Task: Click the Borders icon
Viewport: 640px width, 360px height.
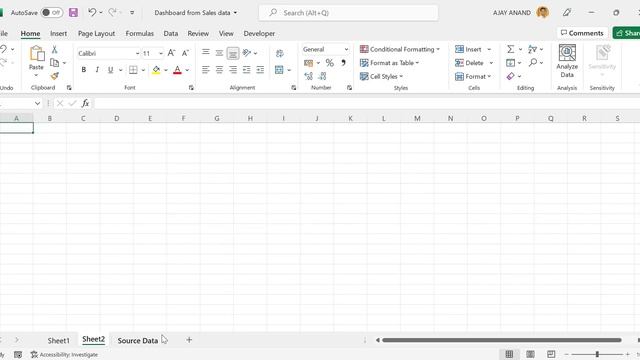Action: point(133,70)
